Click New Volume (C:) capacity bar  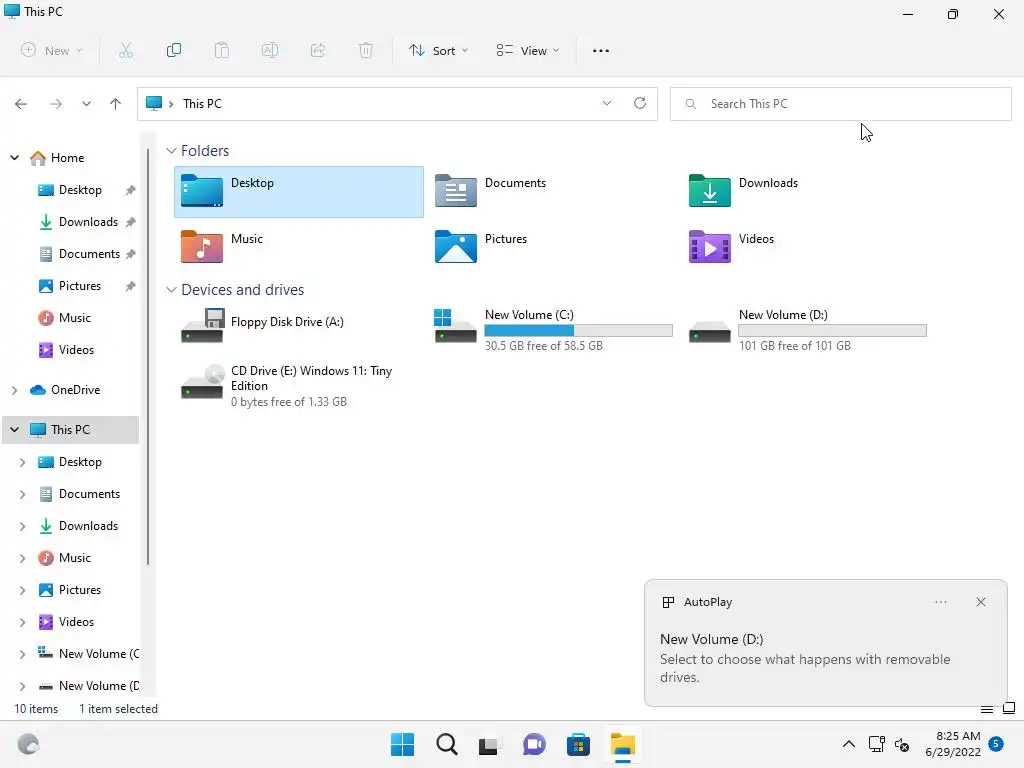[x=579, y=330]
